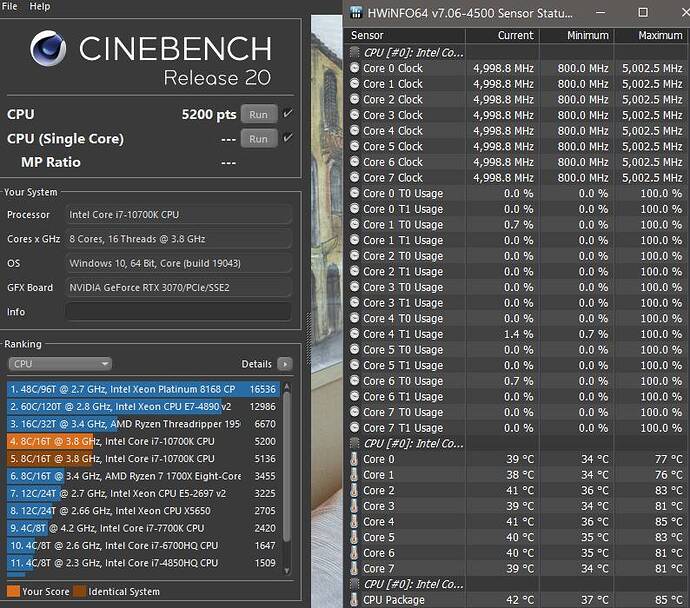Open the Help menu in Cinebench

40,6
